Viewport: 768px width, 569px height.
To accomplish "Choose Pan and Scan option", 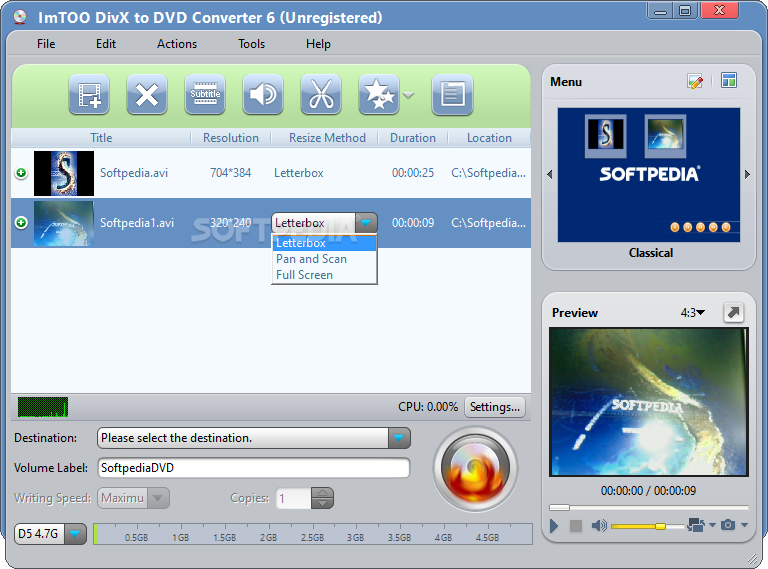I will 324,259.
